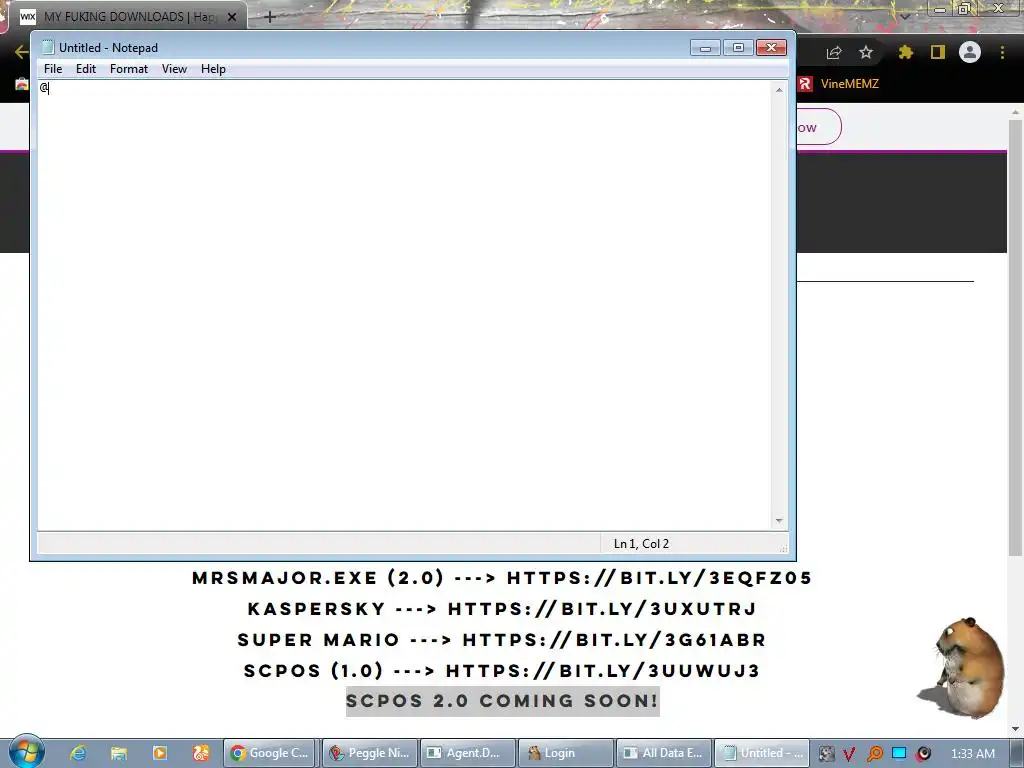Image resolution: width=1024 pixels, height=768 pixels.
Task: Open the VineMEMZ bookmark
Action: pos(839,84)
